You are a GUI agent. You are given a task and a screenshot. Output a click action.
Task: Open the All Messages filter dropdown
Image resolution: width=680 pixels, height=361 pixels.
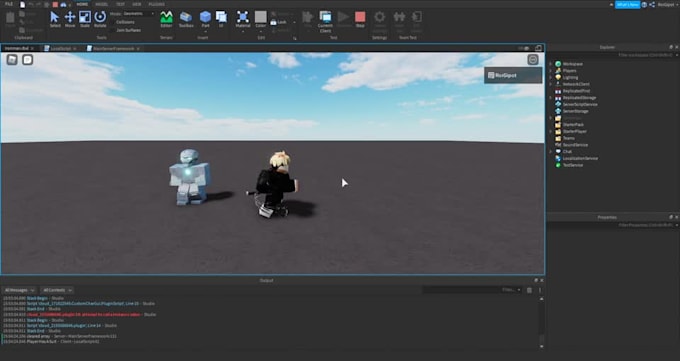click(x=19, y=290)
